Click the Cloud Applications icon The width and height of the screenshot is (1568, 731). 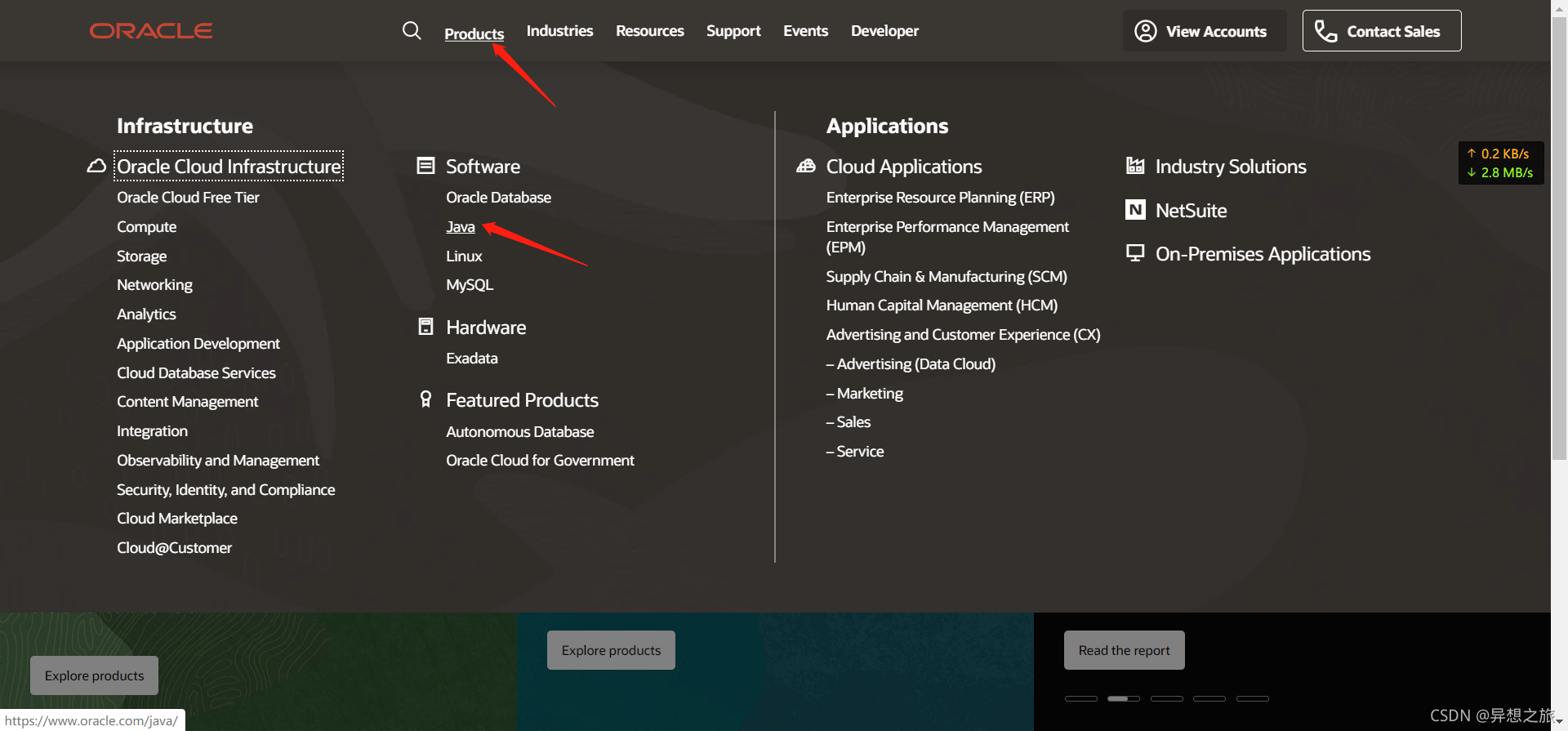click(x=806, y=166)
